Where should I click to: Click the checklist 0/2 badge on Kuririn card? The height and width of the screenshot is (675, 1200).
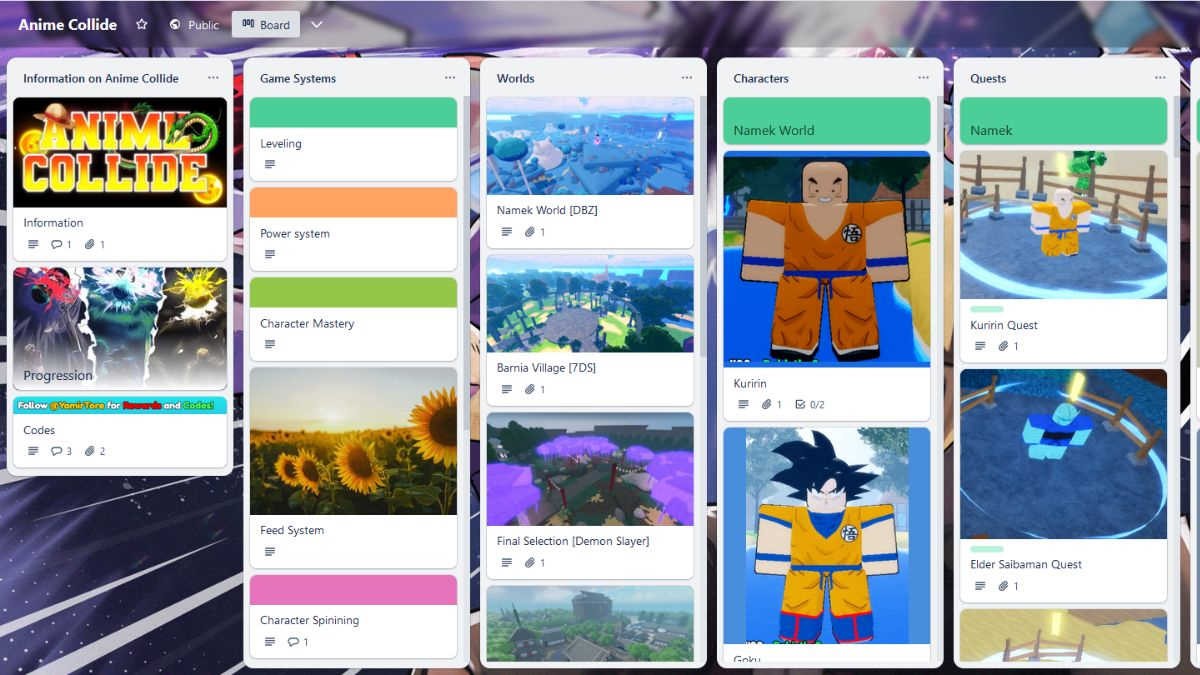click(x=809, y=404)
